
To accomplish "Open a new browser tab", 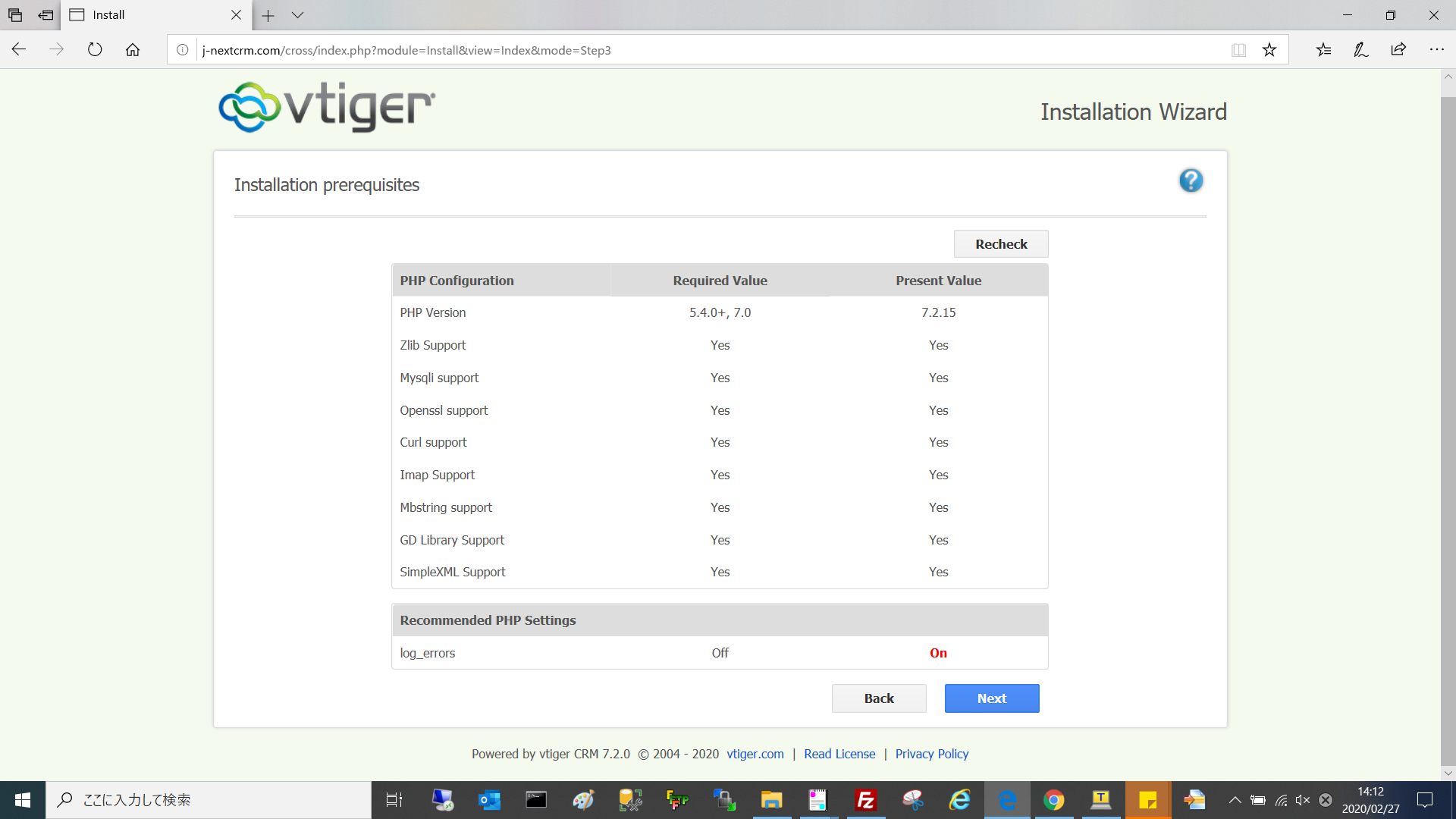I will click(268, 15).
